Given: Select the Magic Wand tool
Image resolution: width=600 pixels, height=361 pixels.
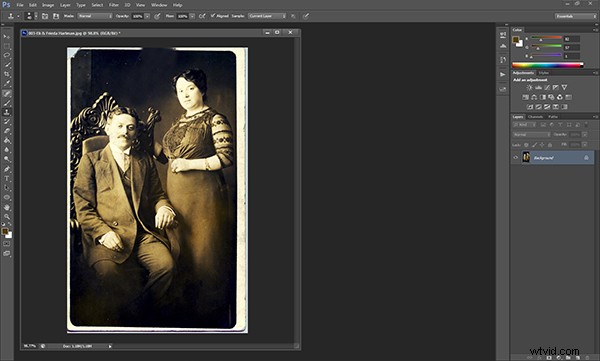Looking at the screenshot, I should [7, 65].
